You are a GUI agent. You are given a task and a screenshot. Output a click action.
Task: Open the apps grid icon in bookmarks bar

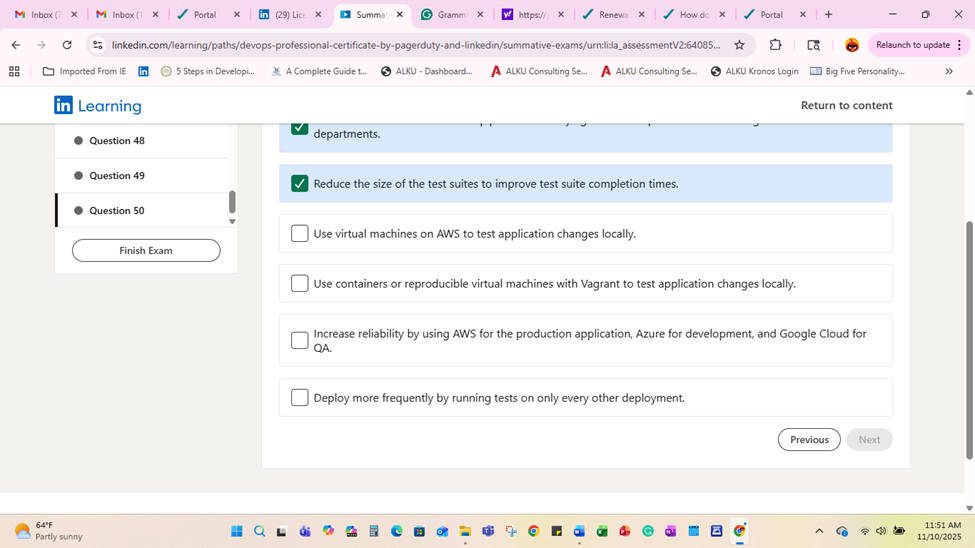coord(14,72)
